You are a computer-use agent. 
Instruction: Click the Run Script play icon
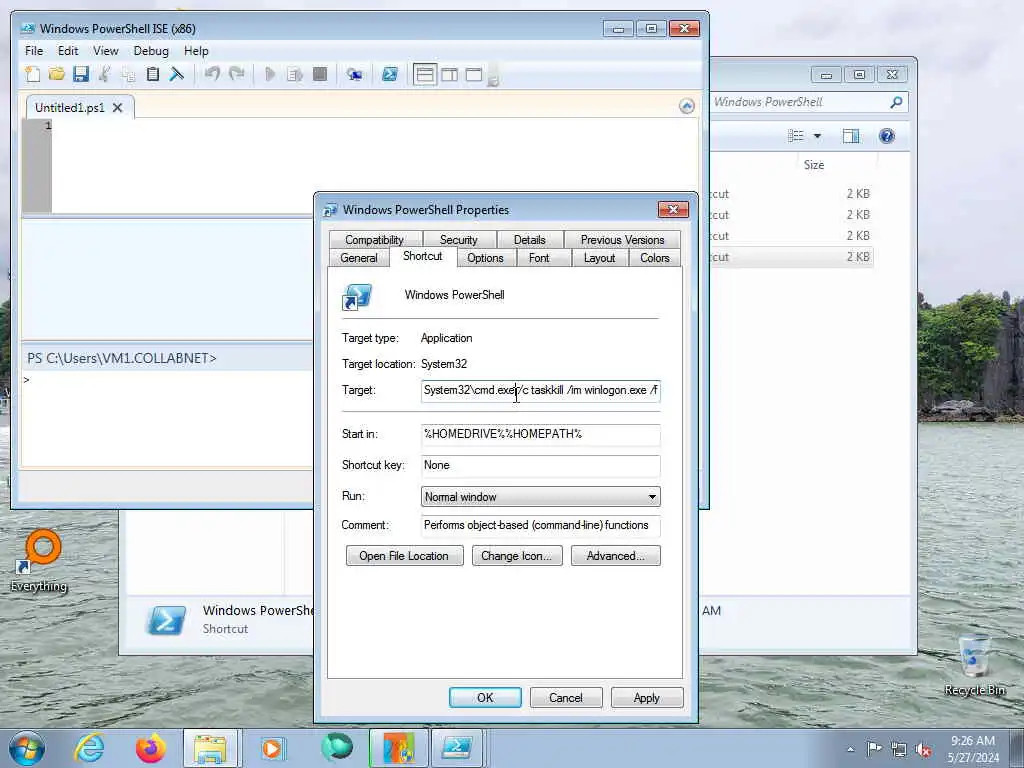pos(270,74)
